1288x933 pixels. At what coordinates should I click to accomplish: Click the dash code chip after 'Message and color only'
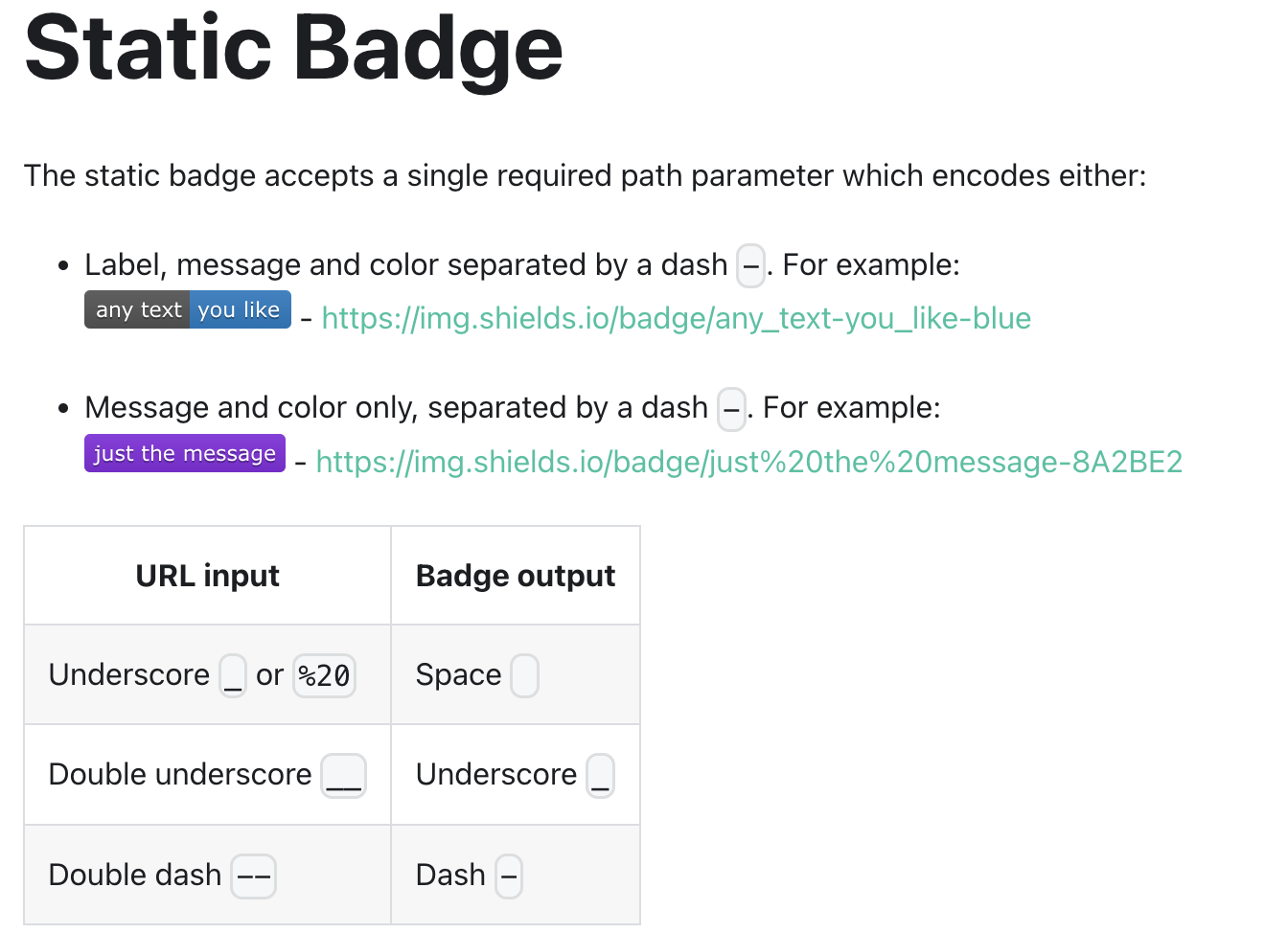click(731, 409)
